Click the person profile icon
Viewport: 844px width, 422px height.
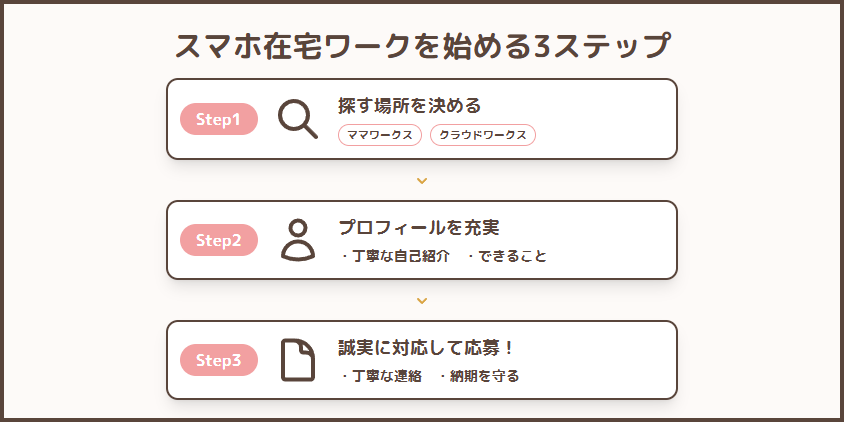pos(298,240)
